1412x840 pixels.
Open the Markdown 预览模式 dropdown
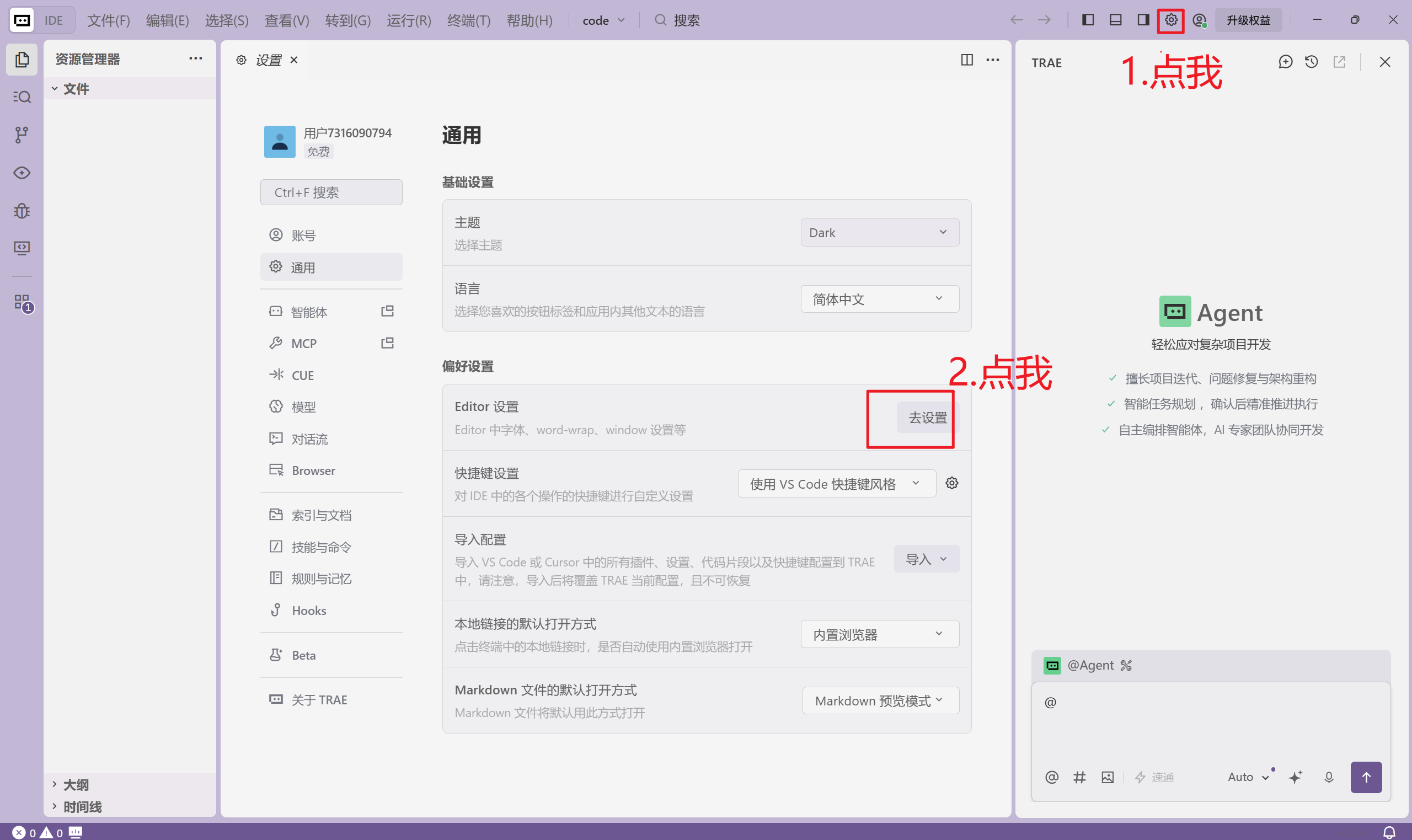[881, 701]
